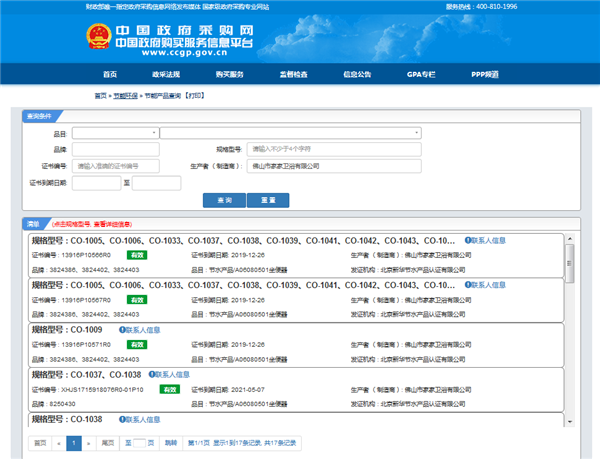Click 有效 badge for XHJS1715918076R0-01P10
The height and width of the screenshot is (459, 600).
pyautogui.click(x=170, y=389)
